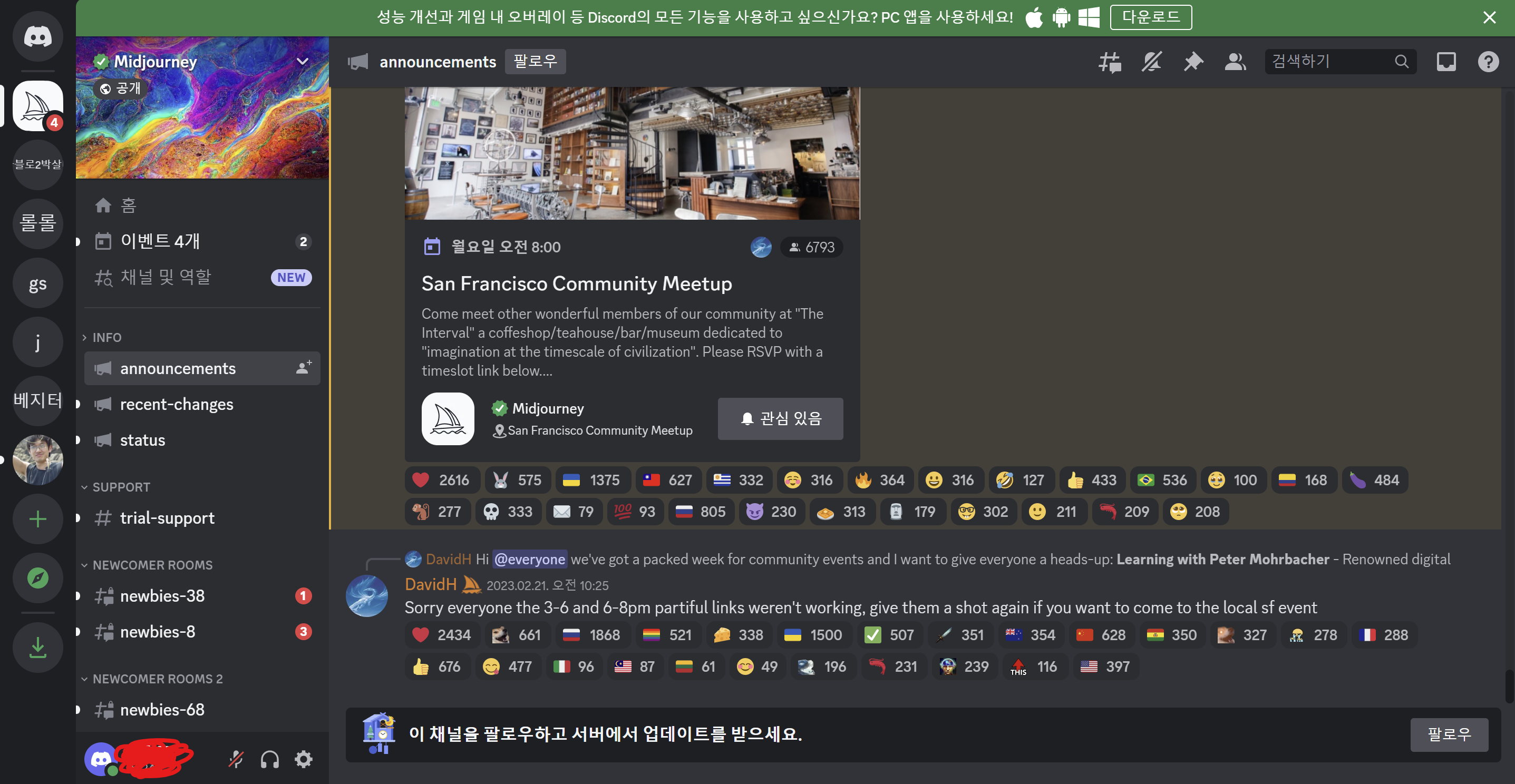Click the notification settings bell icon
The width and height of the screenshot is (1515, 784).
[1152, 62]
